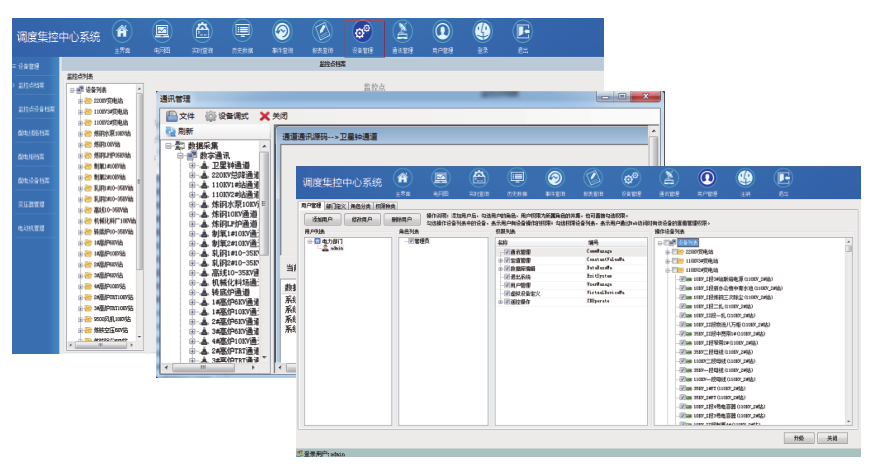
Task: Click 删除用户 button
Action: tap(402, 217)
